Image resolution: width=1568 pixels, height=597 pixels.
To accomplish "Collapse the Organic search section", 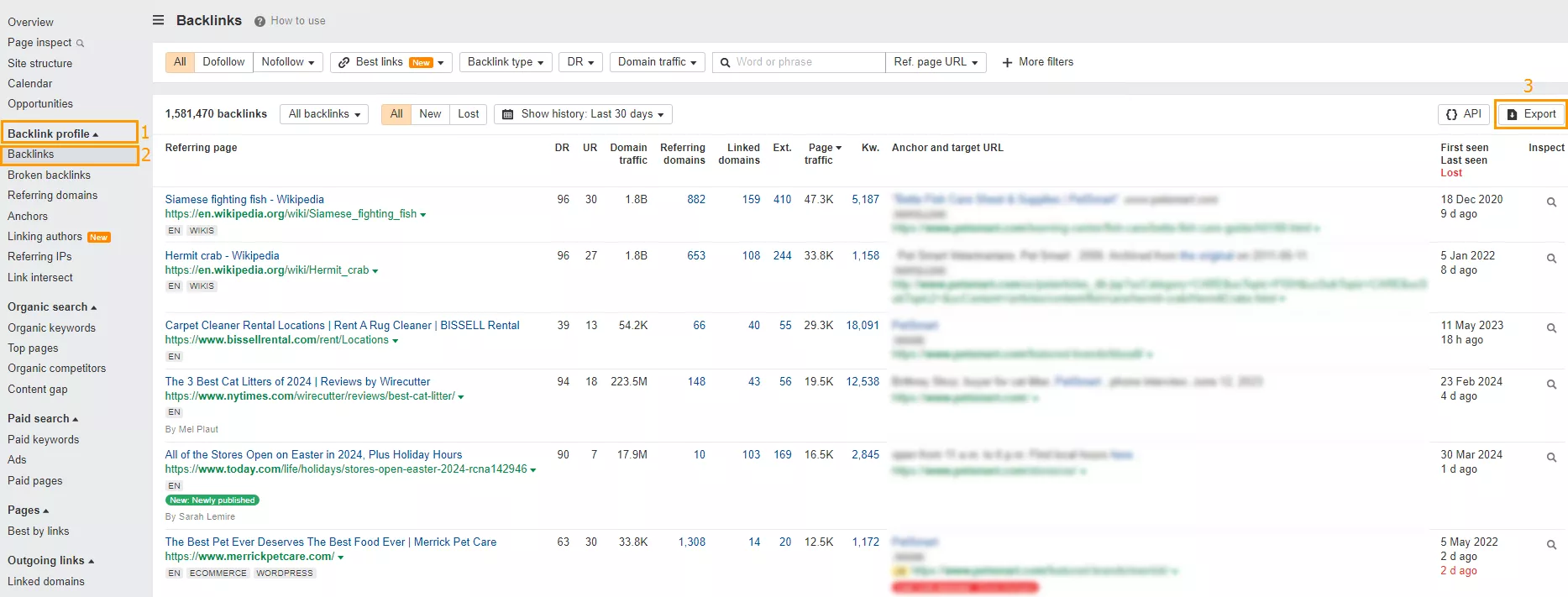I will tap(52, 307).
